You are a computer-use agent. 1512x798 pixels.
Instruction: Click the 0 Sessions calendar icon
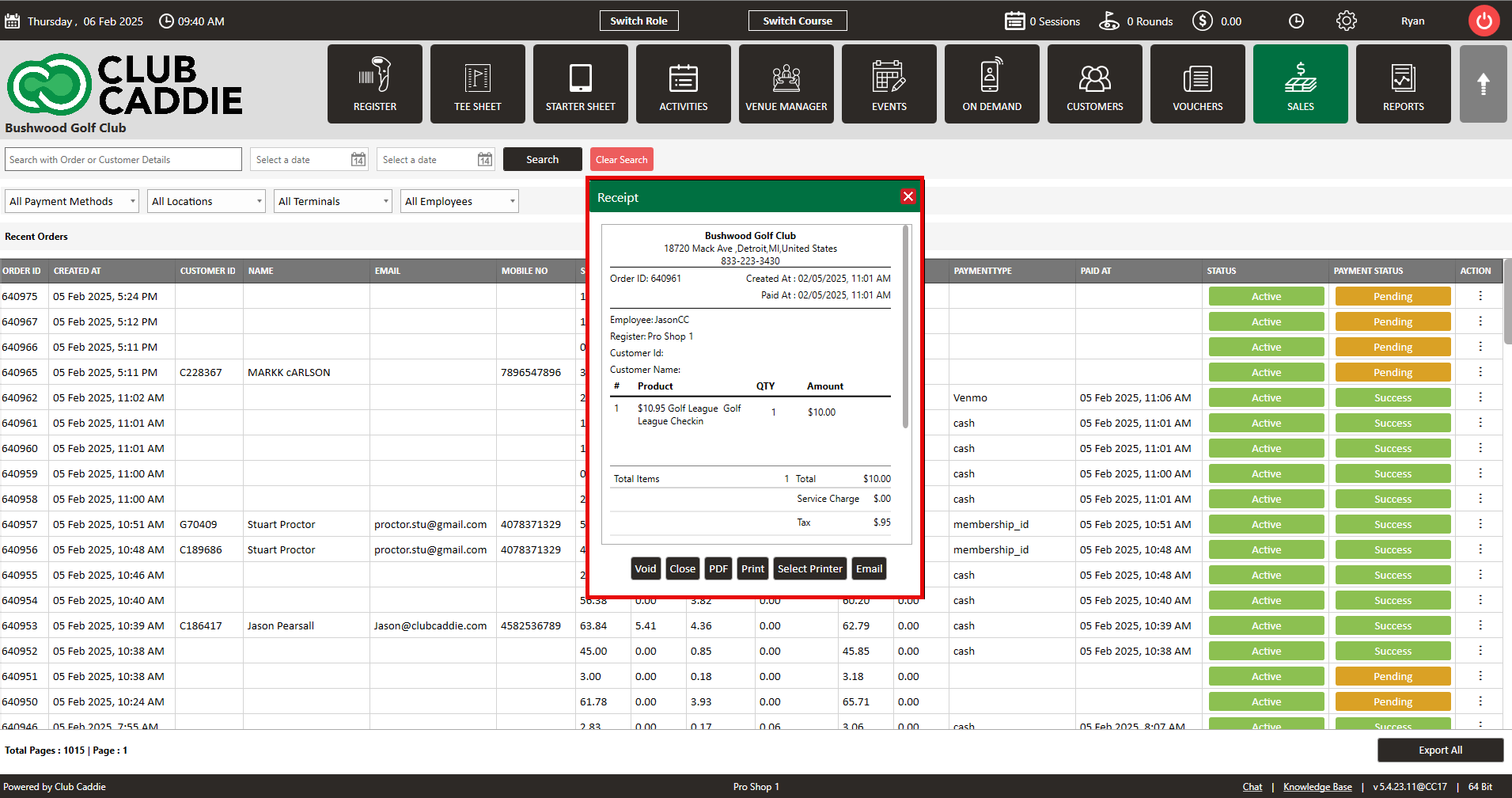click(1015, 21)
